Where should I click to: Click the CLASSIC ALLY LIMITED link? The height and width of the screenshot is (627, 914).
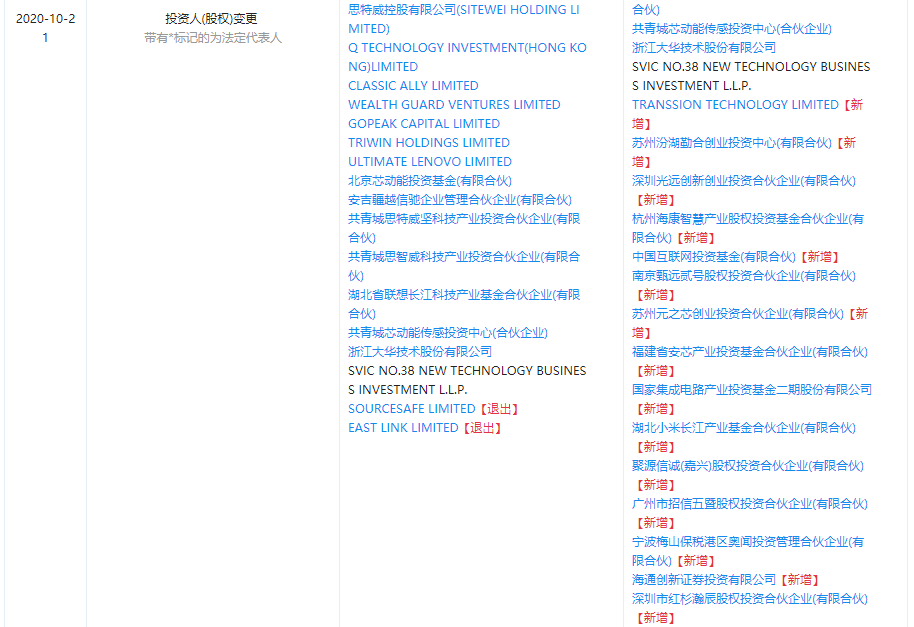(x=413, y=86)
